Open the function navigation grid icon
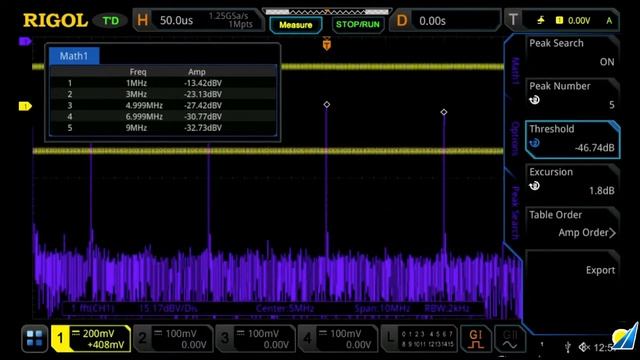 click(x=34, y=338)
